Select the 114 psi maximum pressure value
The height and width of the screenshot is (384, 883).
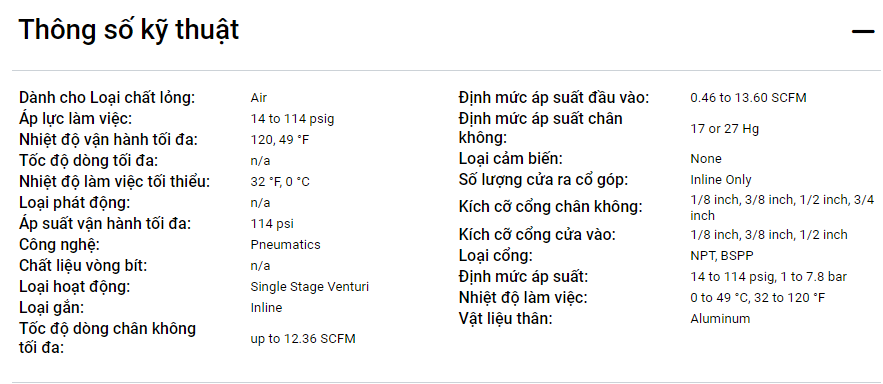coord(272,224)
